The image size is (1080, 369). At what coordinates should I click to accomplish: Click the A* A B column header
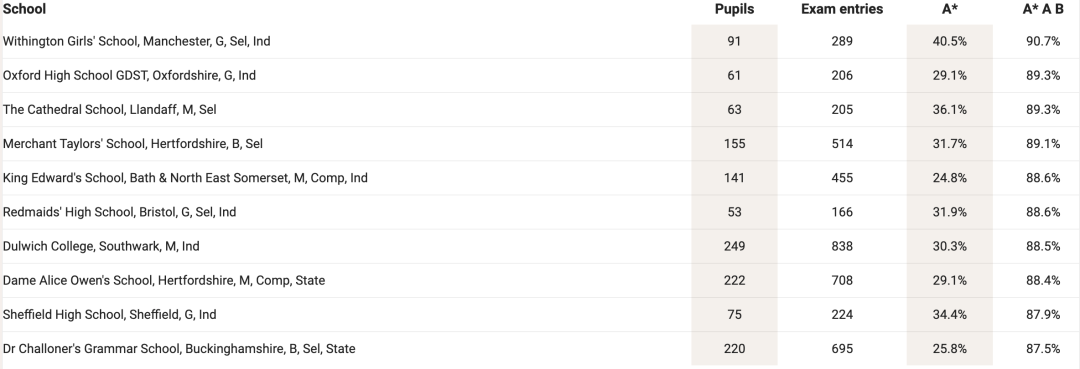1043,9
